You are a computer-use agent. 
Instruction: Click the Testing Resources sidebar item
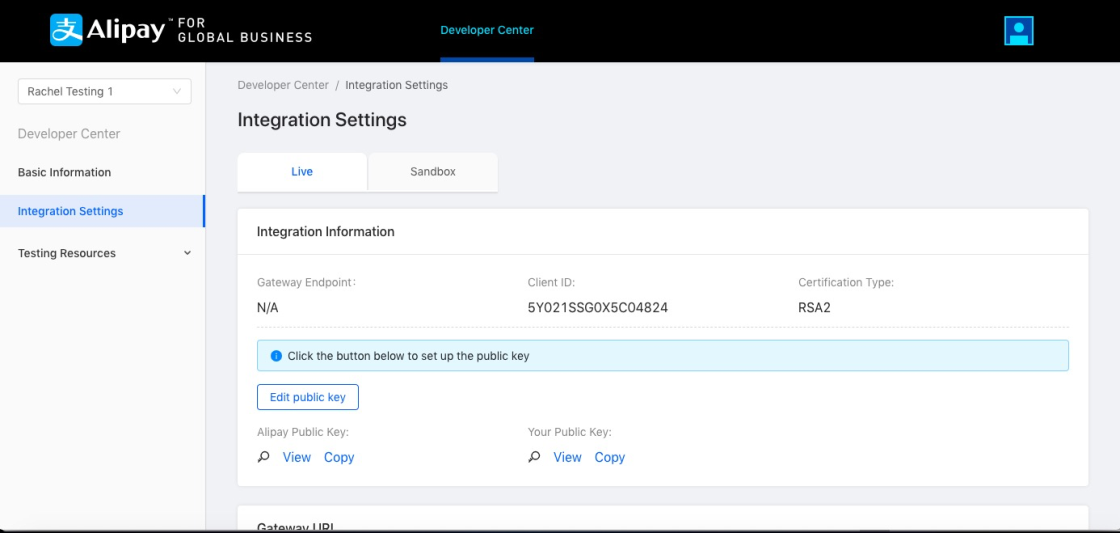(67, 253)
